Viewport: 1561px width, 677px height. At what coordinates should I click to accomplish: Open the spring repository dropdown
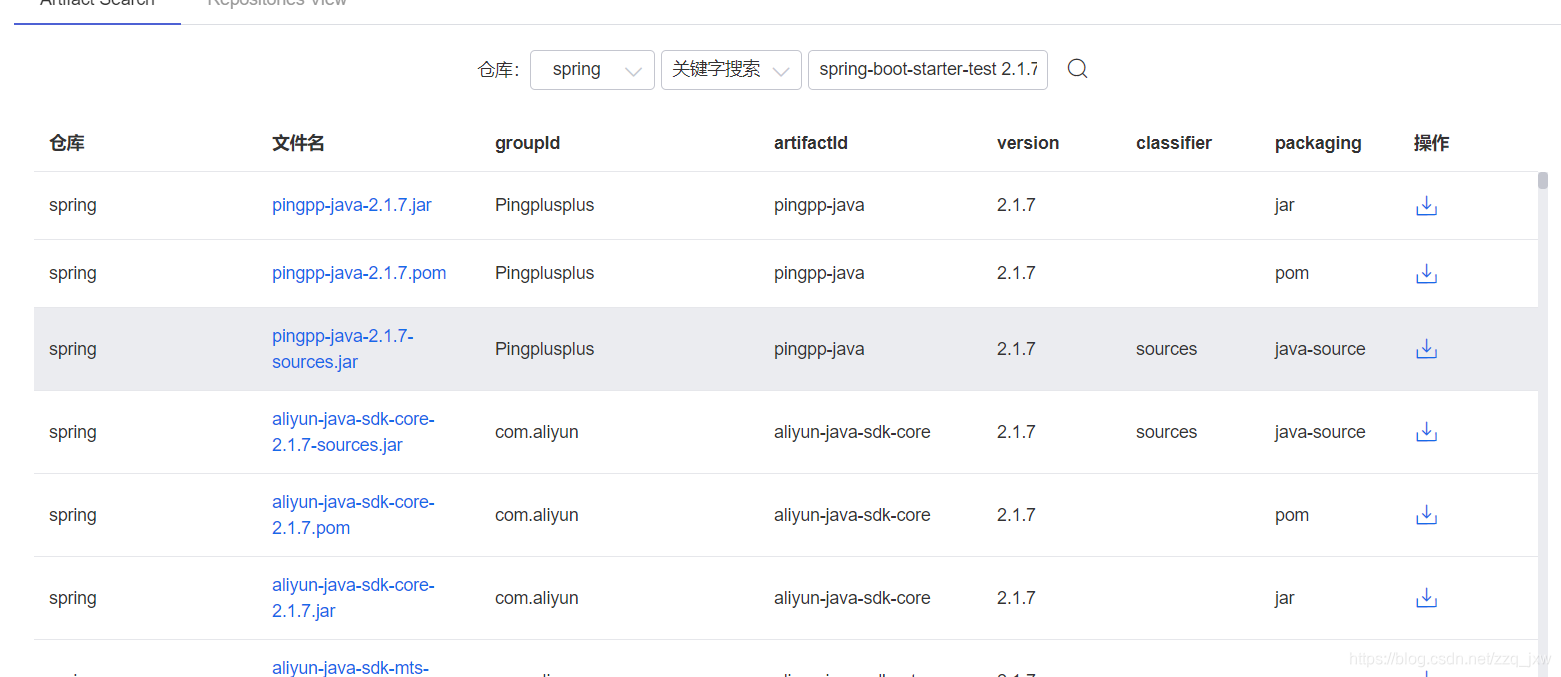pyautogui.click(x=592, y=70)
